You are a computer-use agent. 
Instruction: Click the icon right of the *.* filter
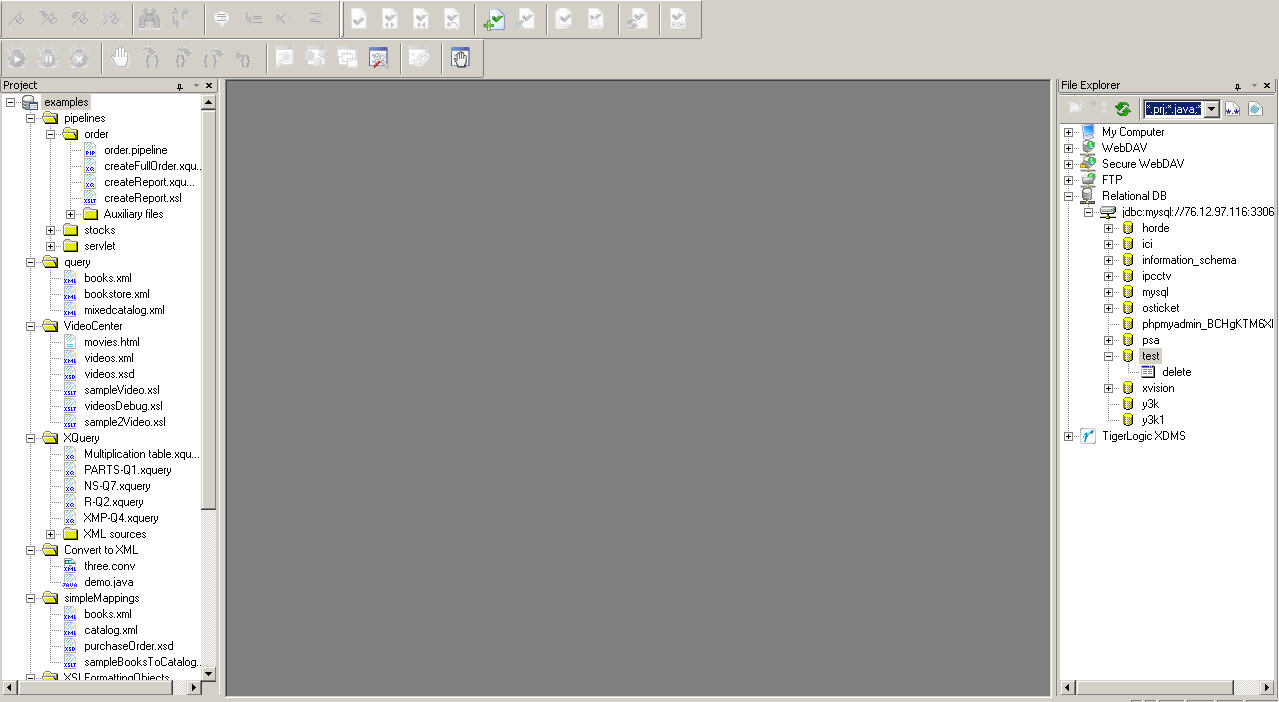click(x=1255, y=109)
